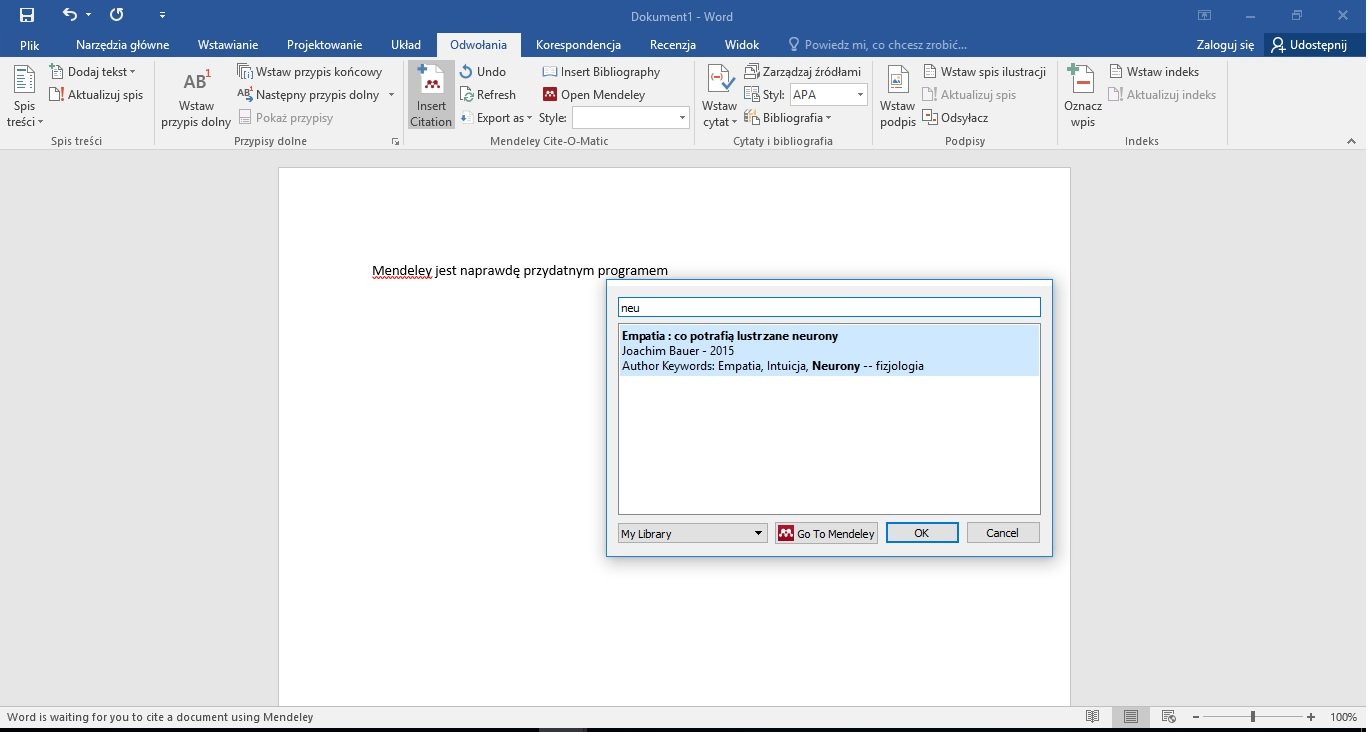The image size is (1368, 732).
Task: Click the Mendeley Refresh button
Action: [488, 95]
